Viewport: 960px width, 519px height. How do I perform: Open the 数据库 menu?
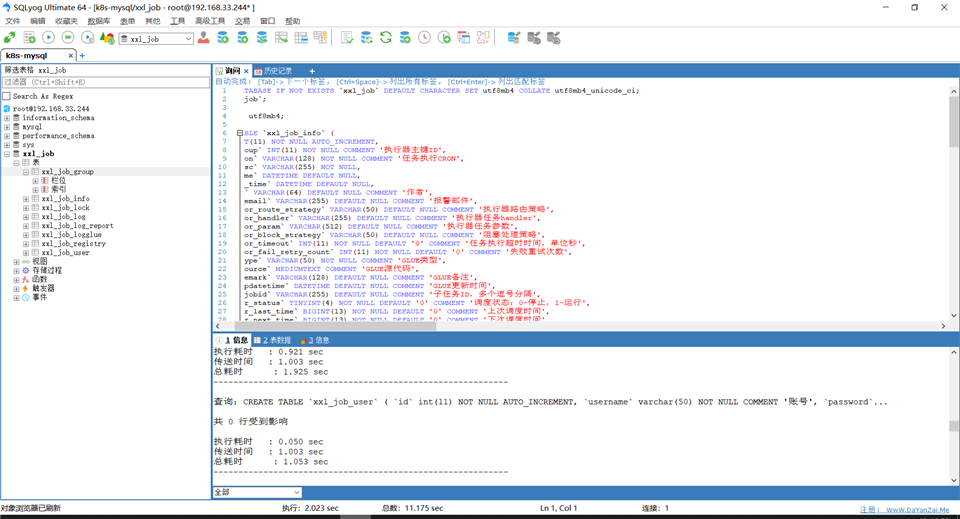[99, 21]
